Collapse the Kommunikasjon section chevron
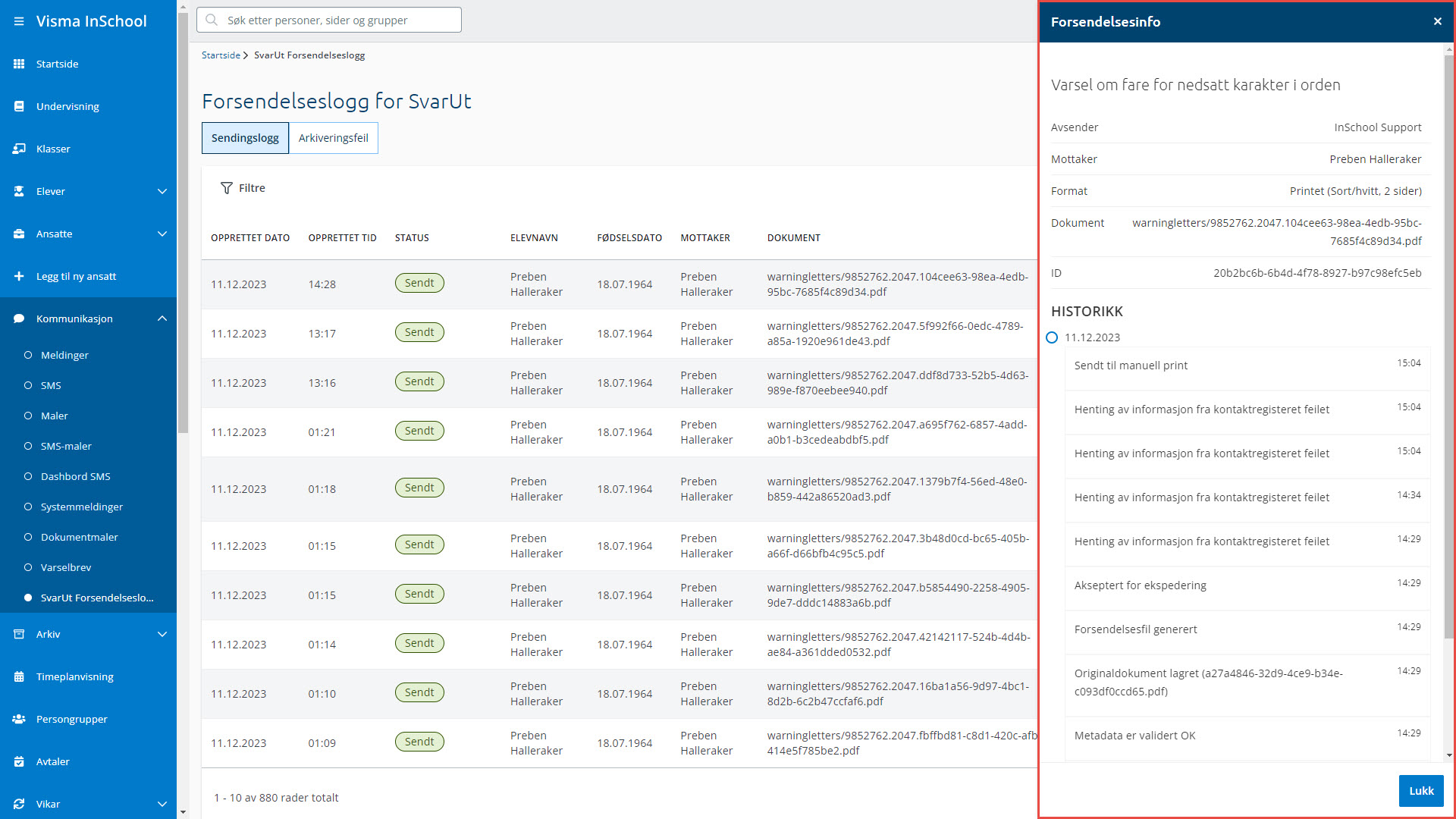1456x819 pixels. click(x=162, y=318)
